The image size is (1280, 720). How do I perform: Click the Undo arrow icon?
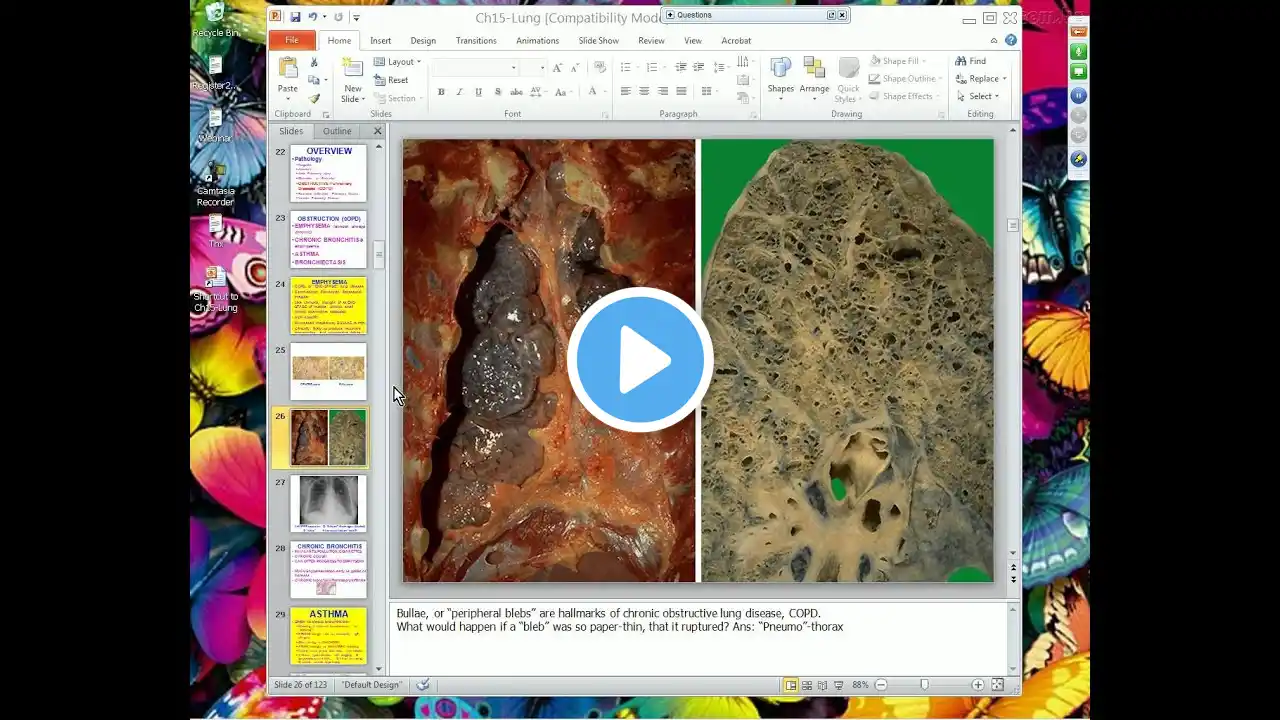pyautogui.click(x=313, y=17)
